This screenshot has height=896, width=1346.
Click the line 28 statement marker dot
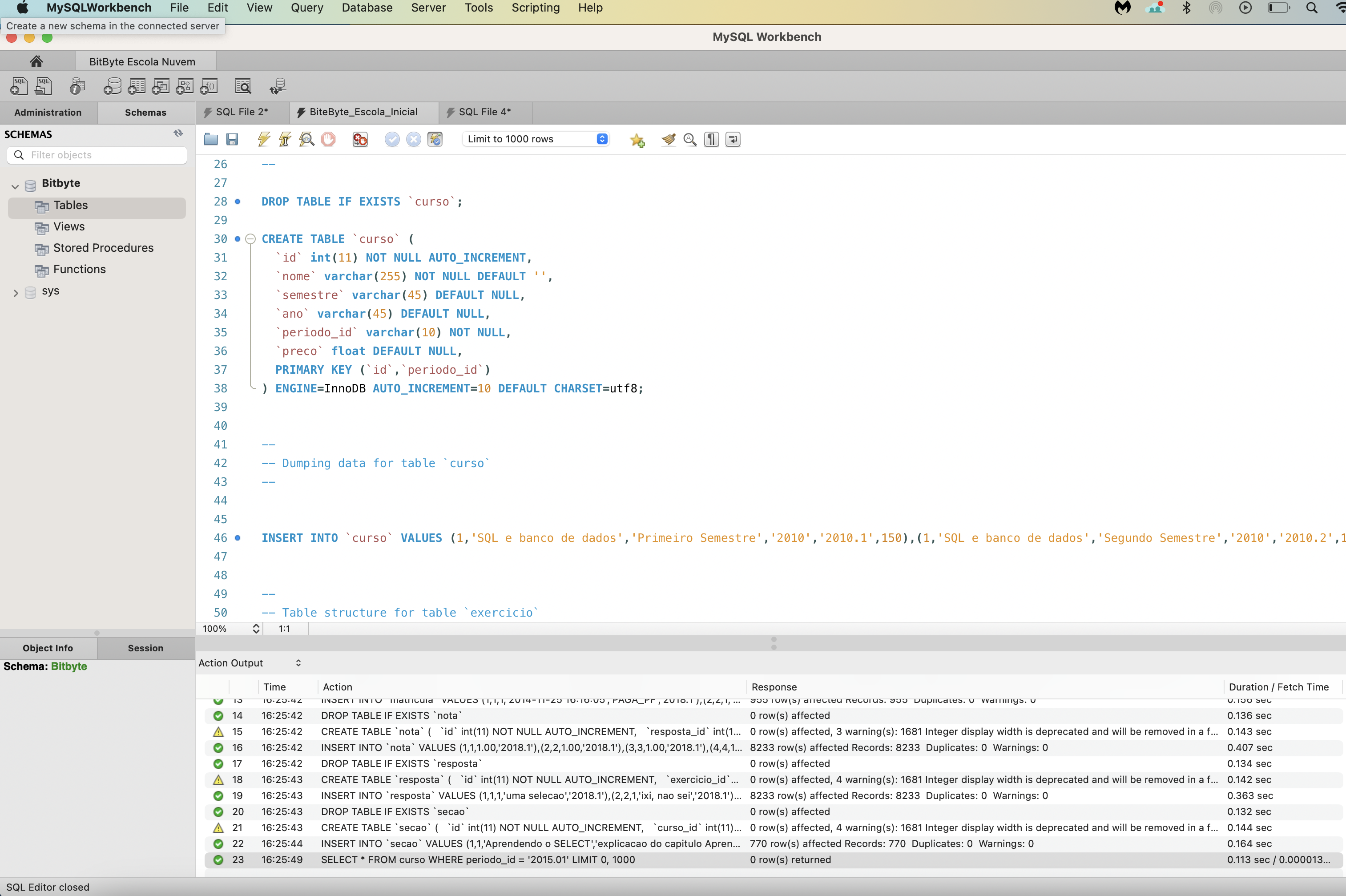pos(238,202)
